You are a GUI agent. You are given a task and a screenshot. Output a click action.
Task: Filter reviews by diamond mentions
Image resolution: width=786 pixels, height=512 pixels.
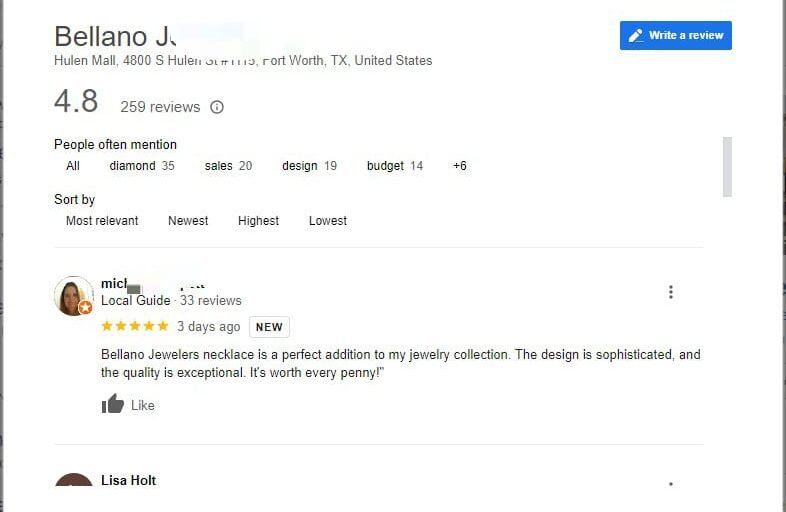pos(142,166)
